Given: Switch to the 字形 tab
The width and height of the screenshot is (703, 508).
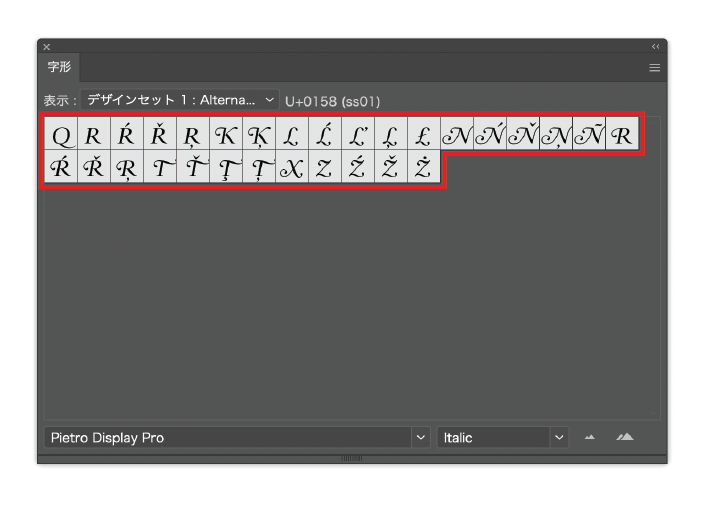Looking at the screenshot, I should [59, 67].
